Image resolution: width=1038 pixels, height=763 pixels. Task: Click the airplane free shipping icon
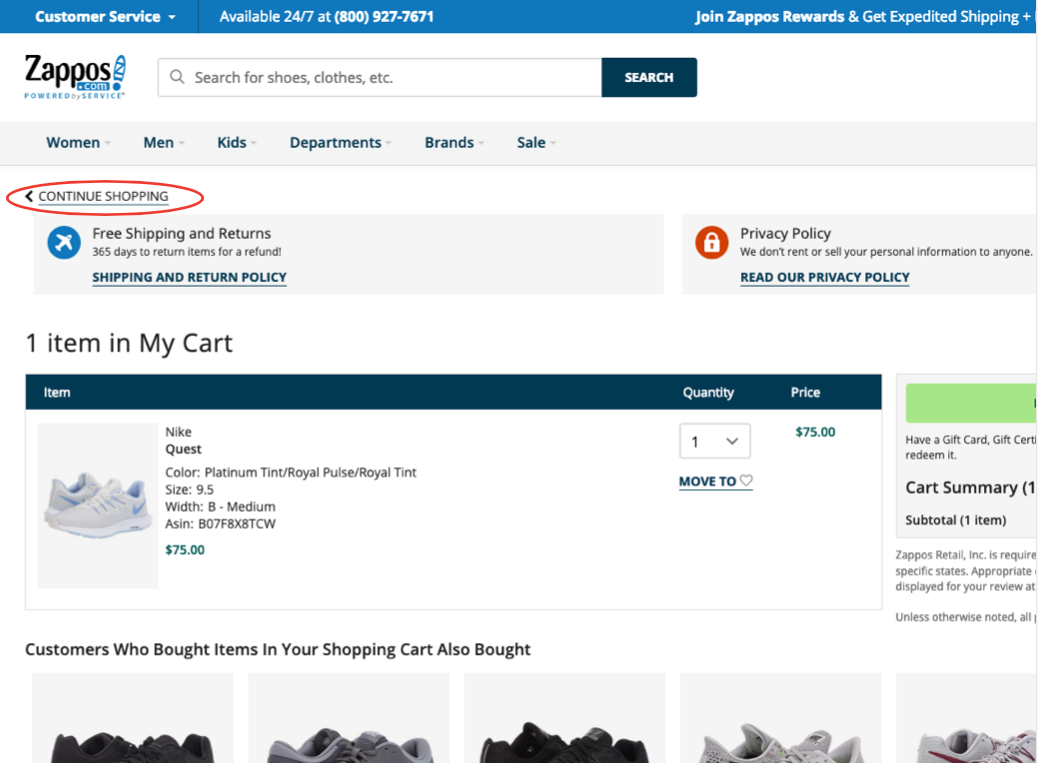point(64,242)
